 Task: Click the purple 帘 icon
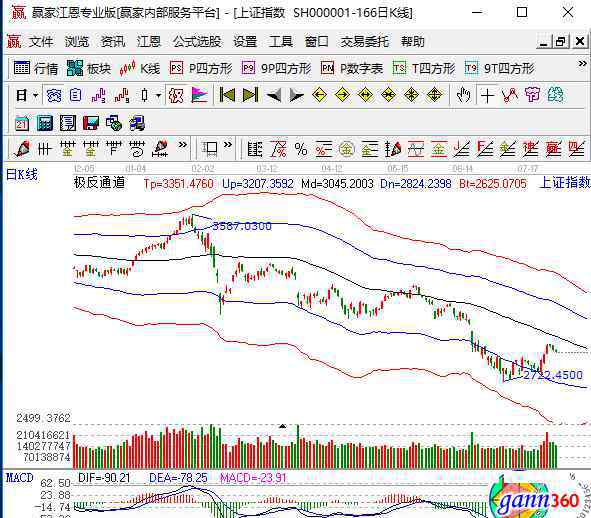(533, 95)
